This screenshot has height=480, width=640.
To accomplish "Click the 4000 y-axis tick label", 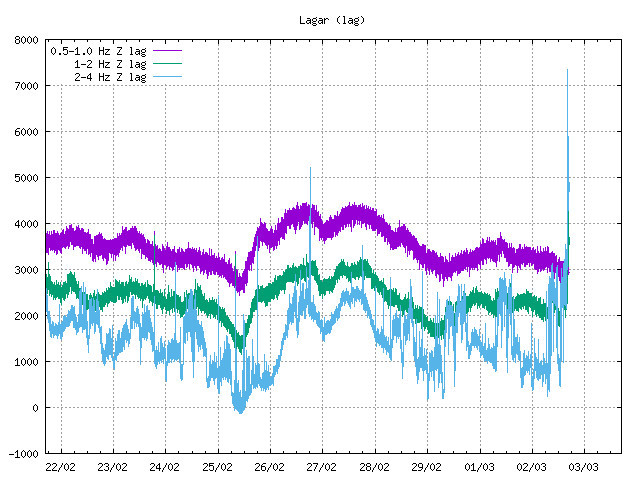I will click(27, 224).
